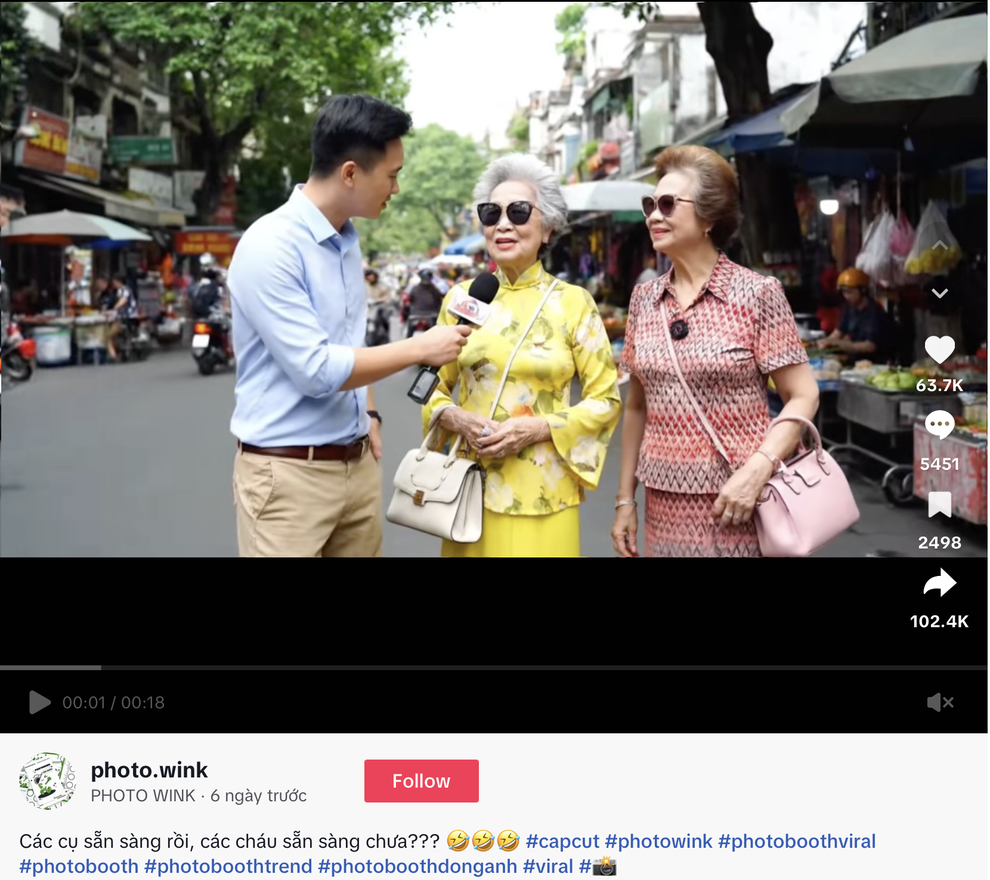The width and height of the screenshot is (990, 880).
Task: Open the #photowink hashtag
Action: tap(659, 841)
